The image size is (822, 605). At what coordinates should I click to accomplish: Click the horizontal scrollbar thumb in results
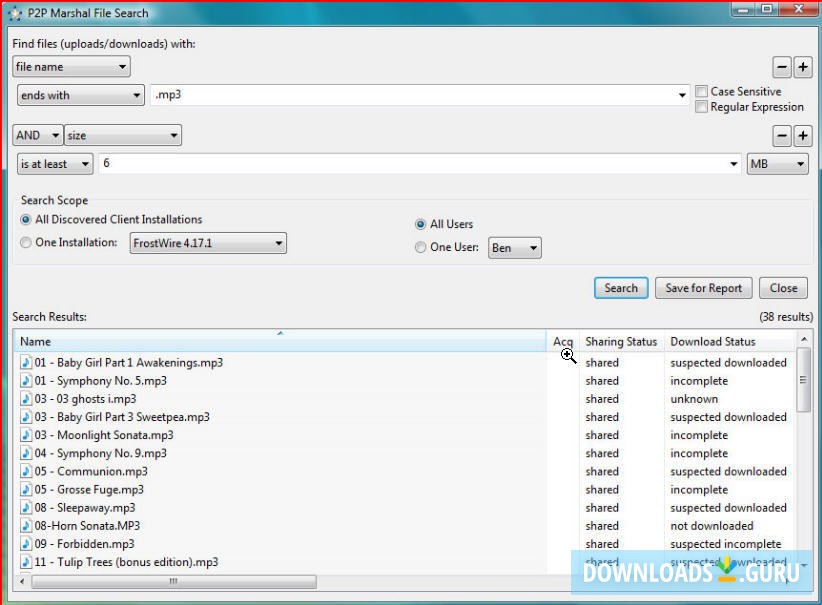pos(174,581)
